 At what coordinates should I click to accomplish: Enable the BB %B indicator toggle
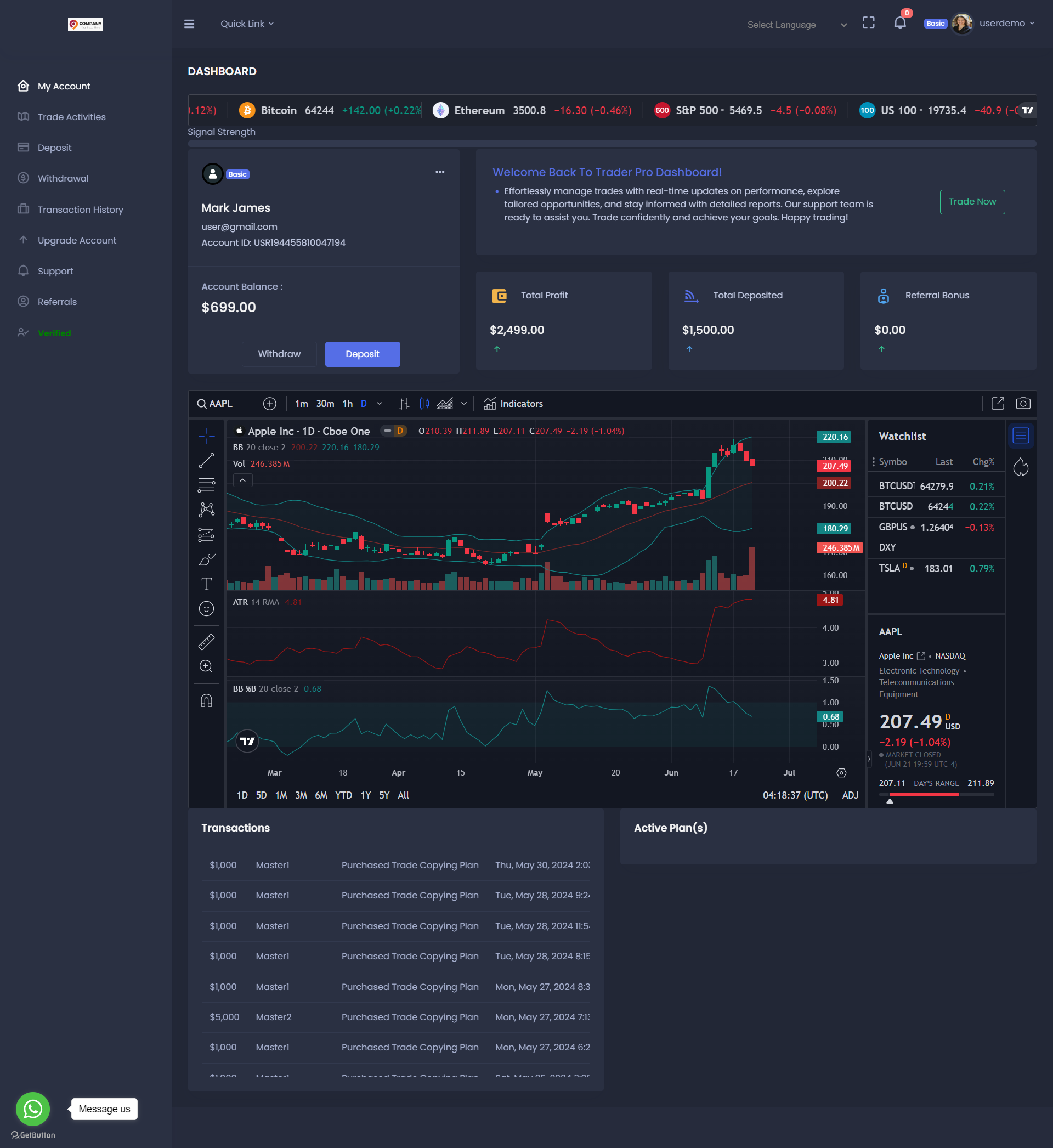coord(247,689)
